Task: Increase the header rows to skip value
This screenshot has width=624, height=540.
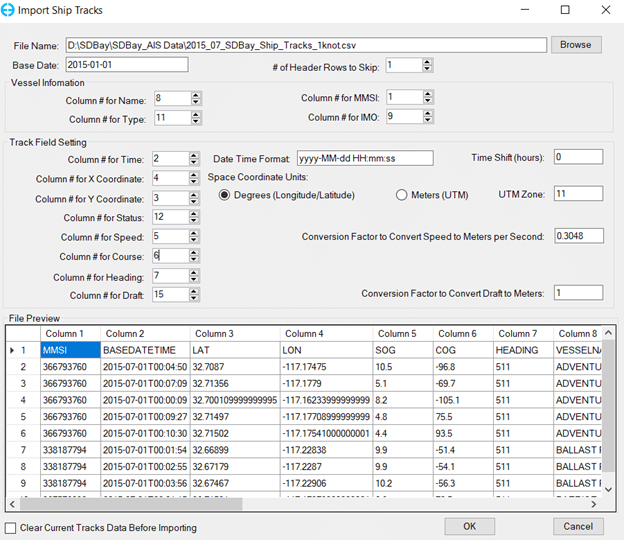Action: pos(428,62)
